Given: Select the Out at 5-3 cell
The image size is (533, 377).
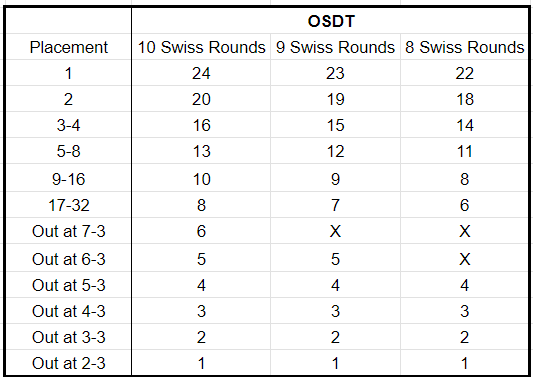Looking at the screenshot, I should pos(68,285).
